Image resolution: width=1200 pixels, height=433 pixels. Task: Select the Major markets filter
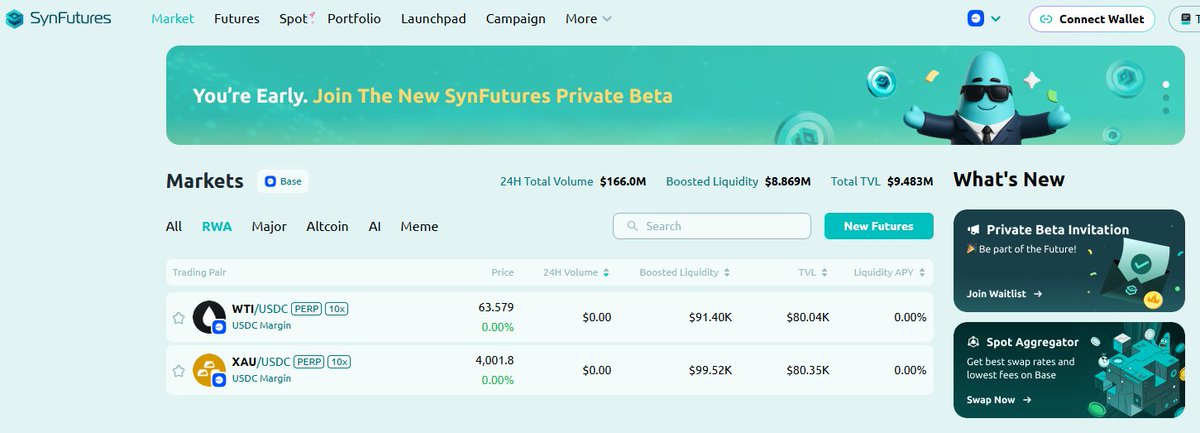click(x=269, y=227)
